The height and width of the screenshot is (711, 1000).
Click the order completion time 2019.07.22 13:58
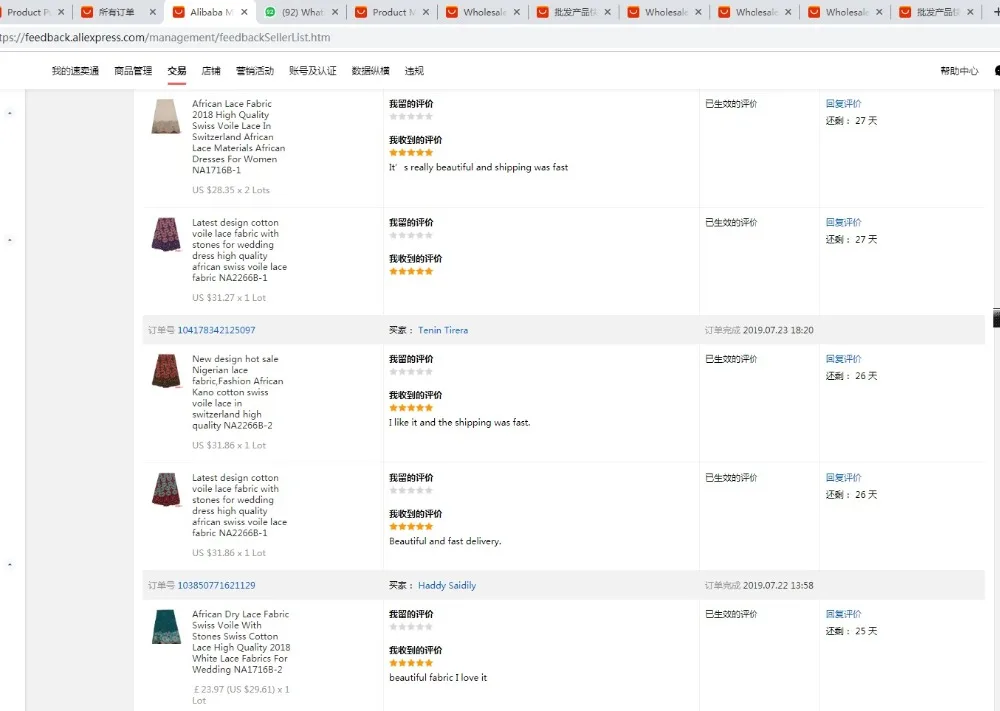point(778,585)
